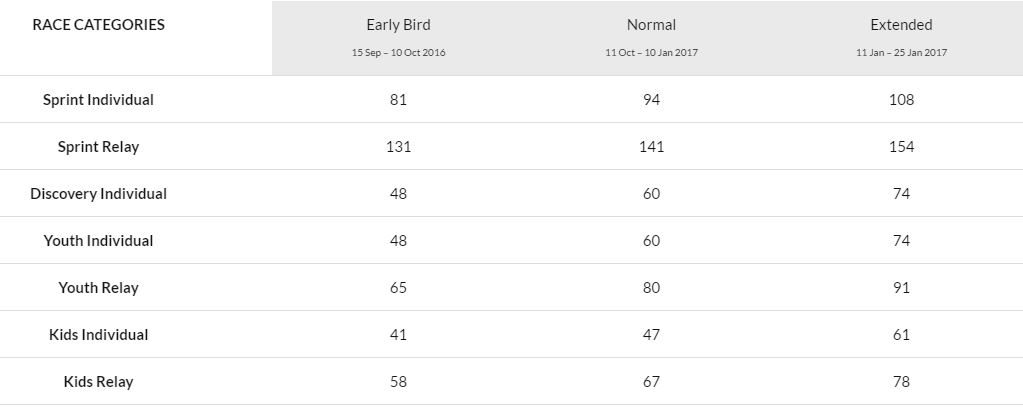Click the 15 Sep – 10 Oct 2016 date text
Image resolution: width=1023 pixels, height=407 pixels.
(399, 53)
